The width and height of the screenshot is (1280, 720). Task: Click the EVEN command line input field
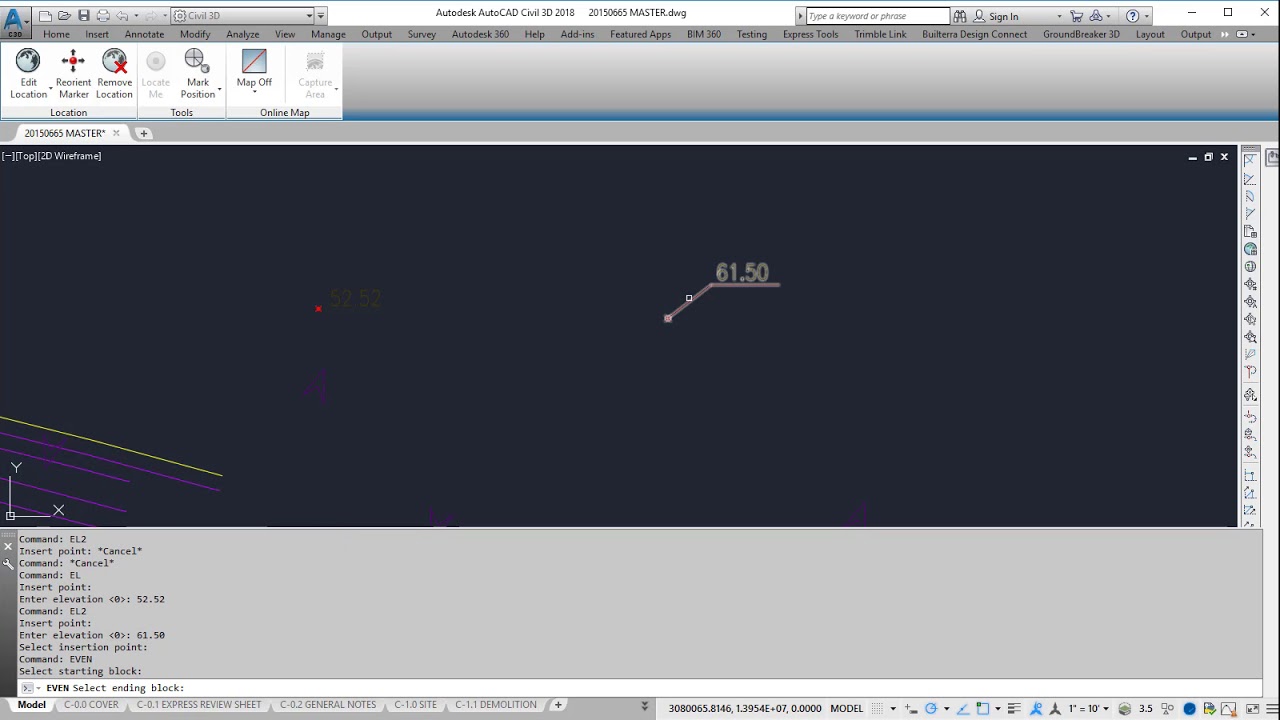pos(640,688)
